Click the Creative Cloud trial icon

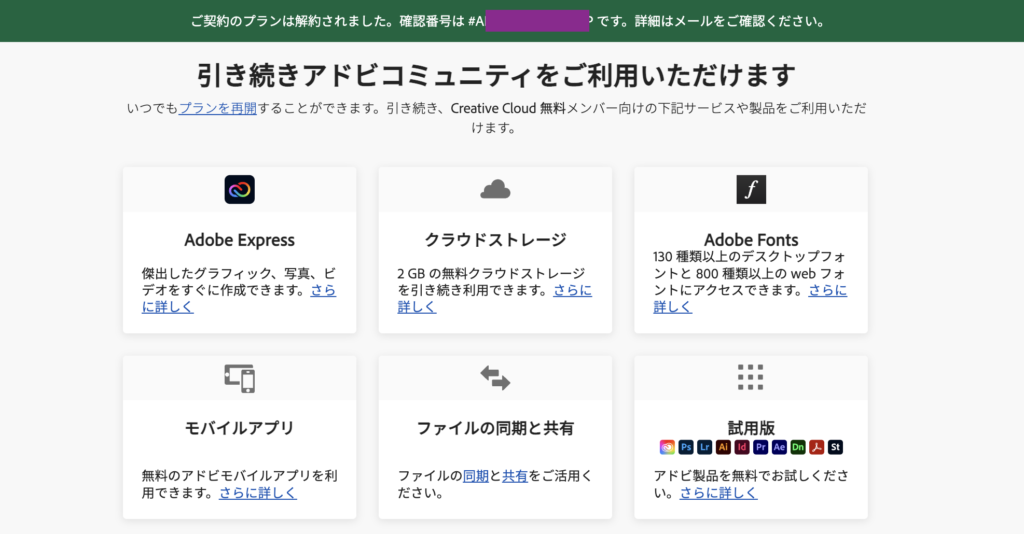click(667, 447)
